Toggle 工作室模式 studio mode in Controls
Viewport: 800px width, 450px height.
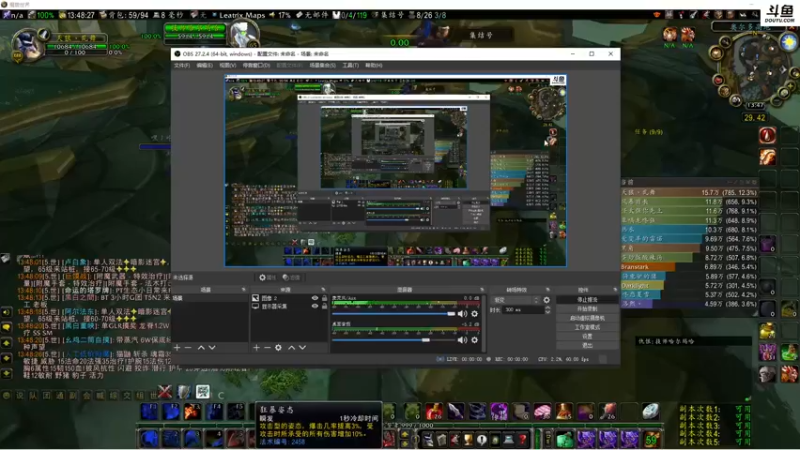587,327
